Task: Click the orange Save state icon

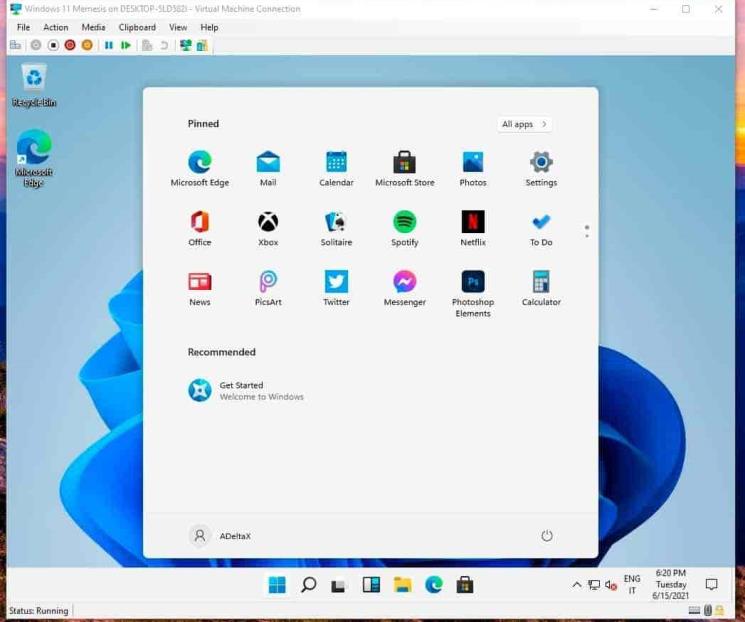Action: tap(87, 45)
